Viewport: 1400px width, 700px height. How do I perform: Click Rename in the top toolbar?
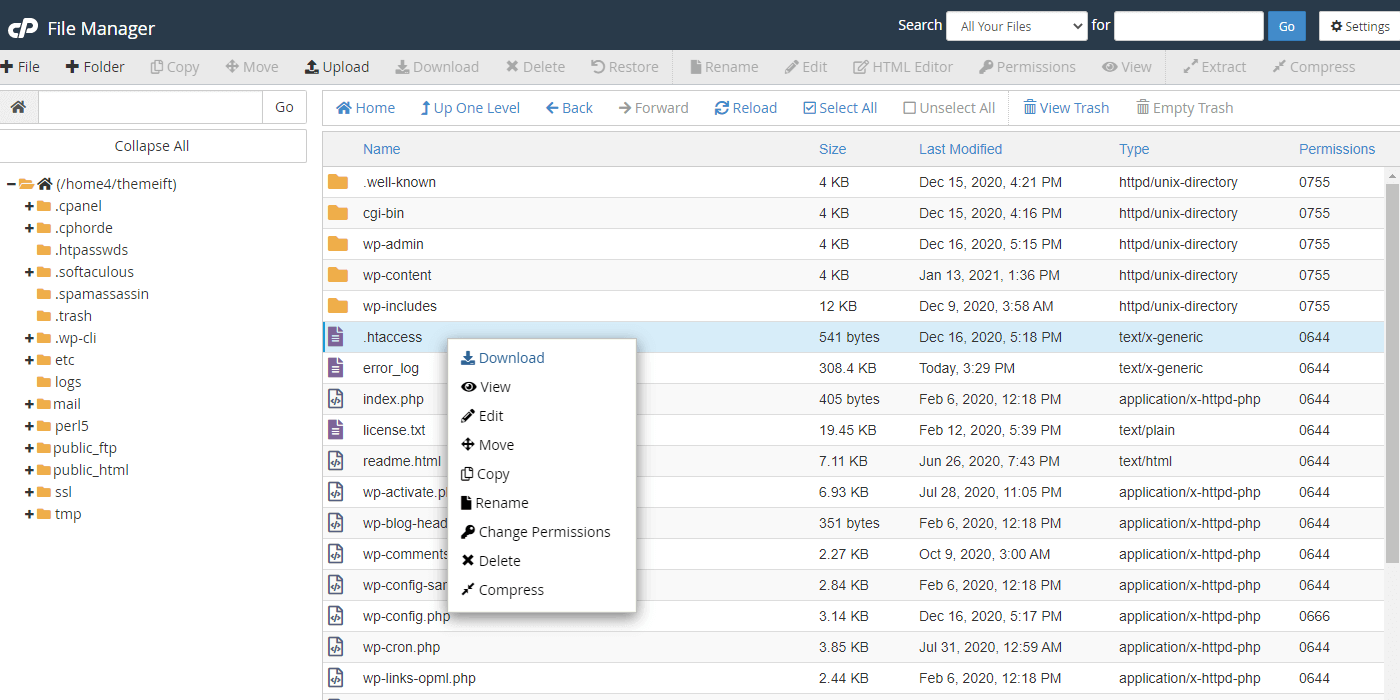point(724,67)
